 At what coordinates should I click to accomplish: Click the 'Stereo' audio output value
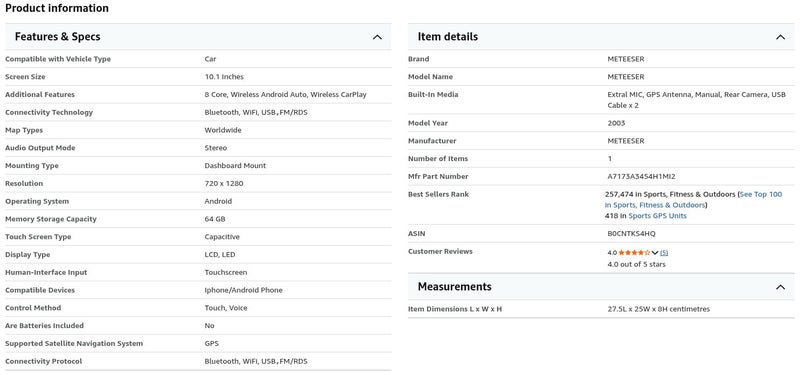tap(216, 148)
